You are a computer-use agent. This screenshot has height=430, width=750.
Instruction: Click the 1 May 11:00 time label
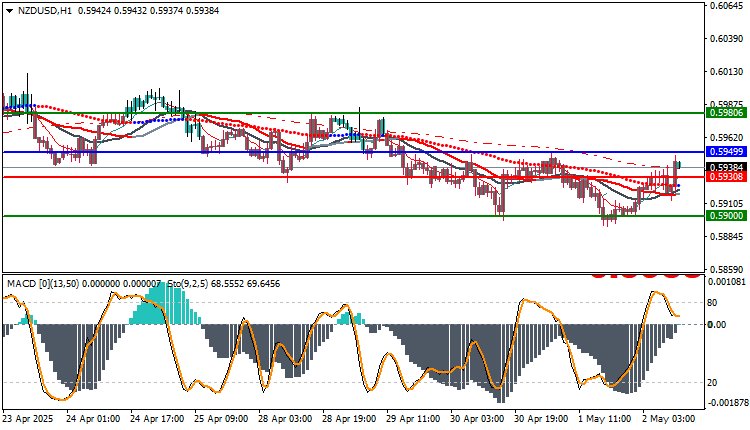(x=606, y=419)
